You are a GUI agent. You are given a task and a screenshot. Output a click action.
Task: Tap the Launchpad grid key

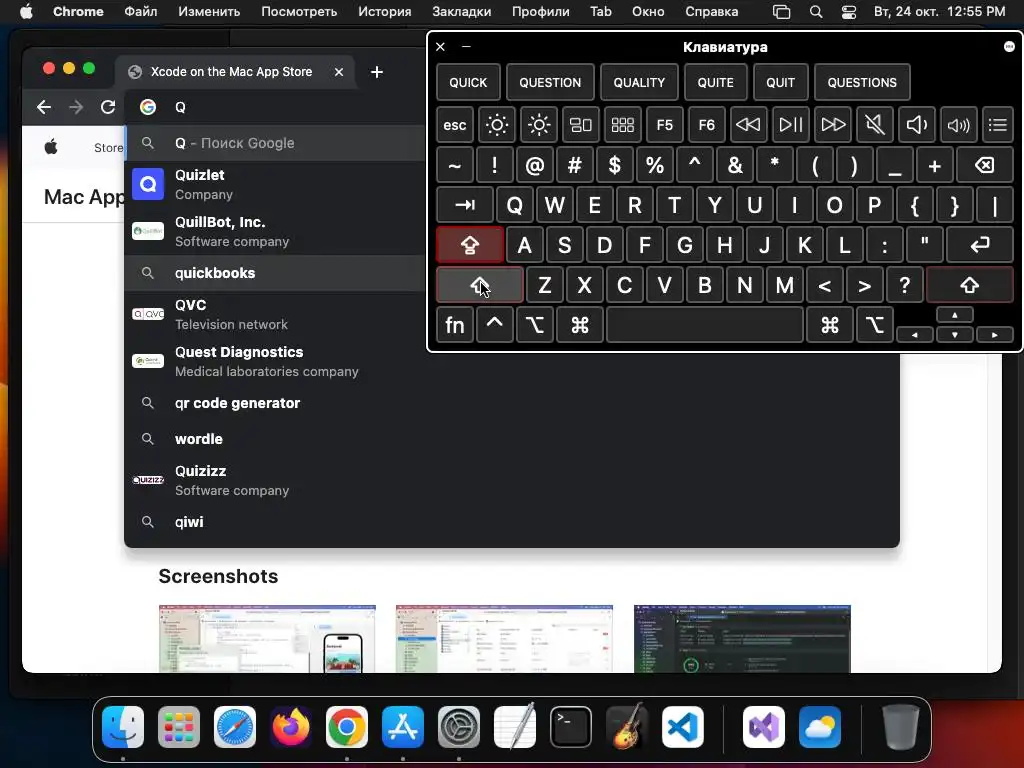[622, 125]
